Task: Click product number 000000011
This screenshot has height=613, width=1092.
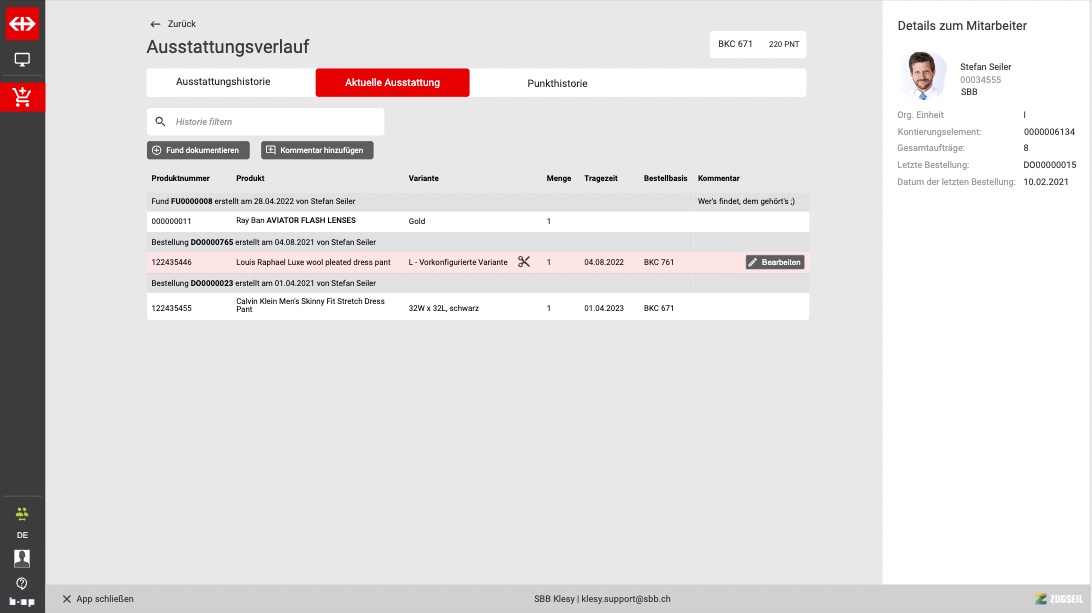Action: [171, 221]
